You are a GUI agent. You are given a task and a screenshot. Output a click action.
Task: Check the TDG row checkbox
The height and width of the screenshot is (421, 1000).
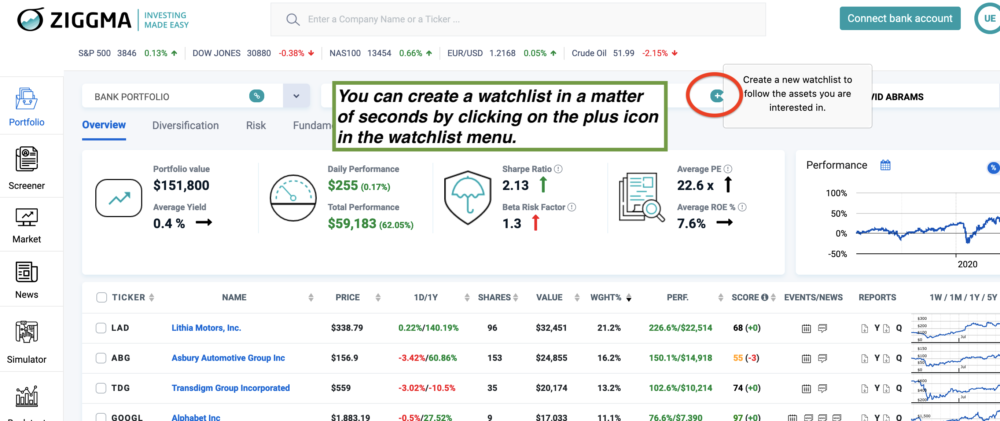pos(101,388)
